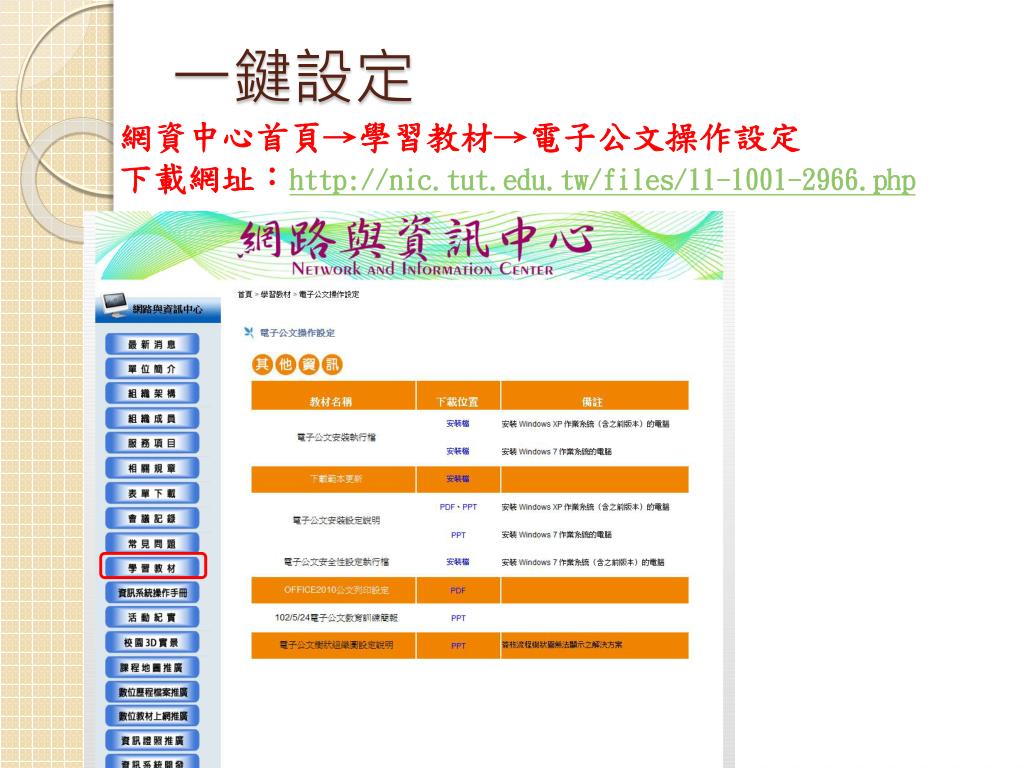The width and height of the screenshot is (1024, 768).
Task: Click the 常見問題 sidebar button
Action: (152, 543)
